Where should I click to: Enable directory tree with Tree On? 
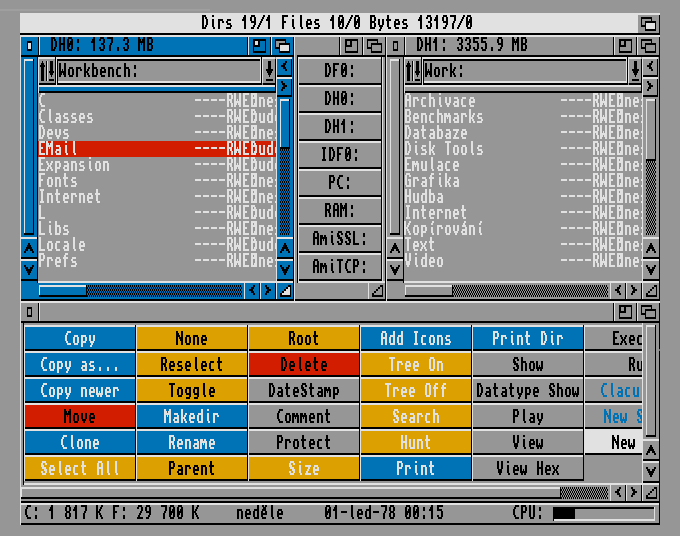[x=415, y=365]
